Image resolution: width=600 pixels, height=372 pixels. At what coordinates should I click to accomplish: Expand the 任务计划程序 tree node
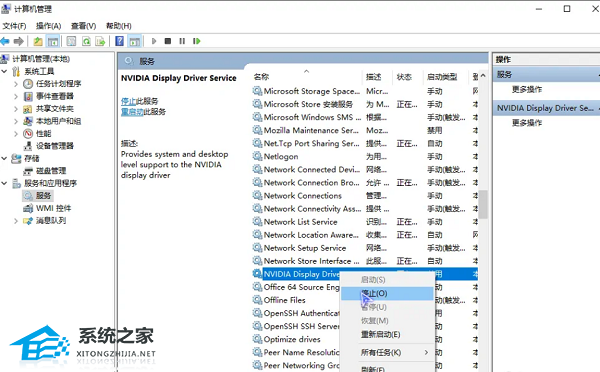[x=16, y=84]
